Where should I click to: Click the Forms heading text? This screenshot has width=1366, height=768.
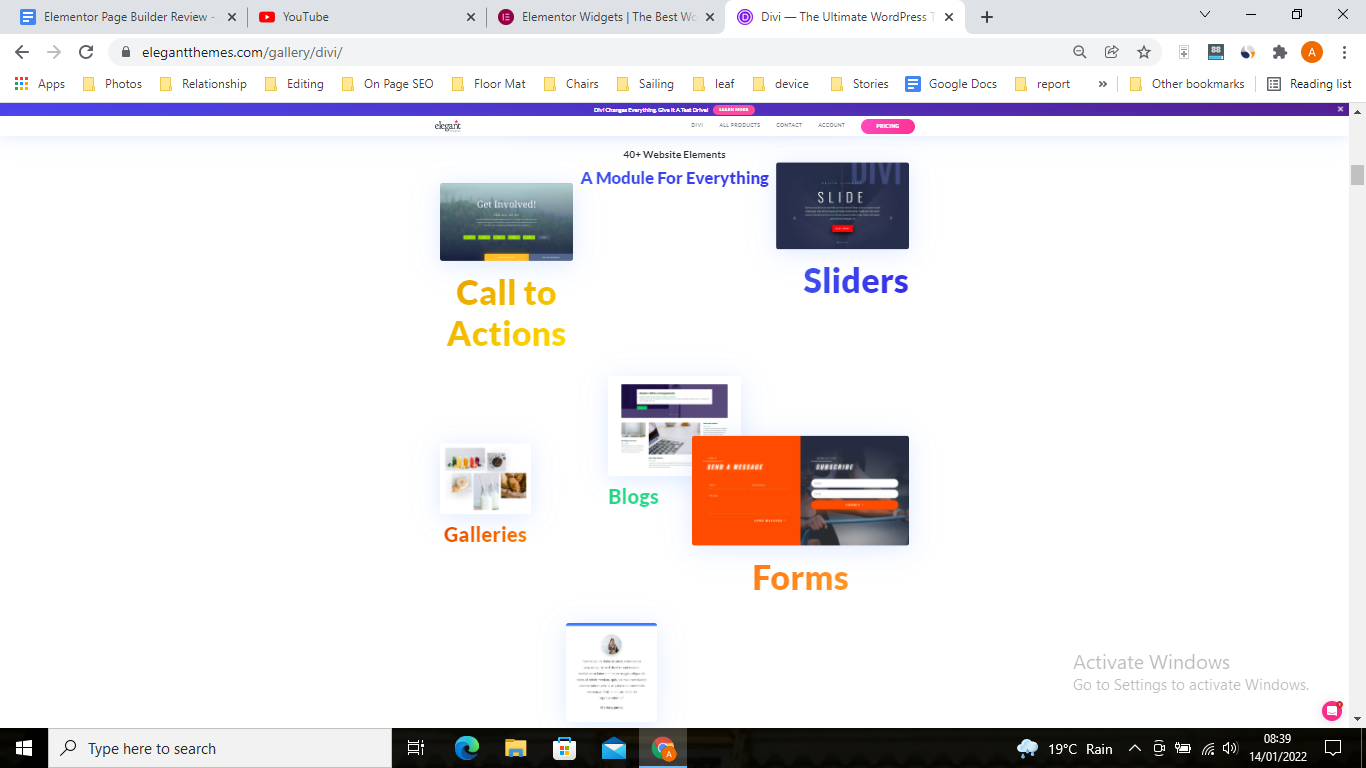pos(800,578)
